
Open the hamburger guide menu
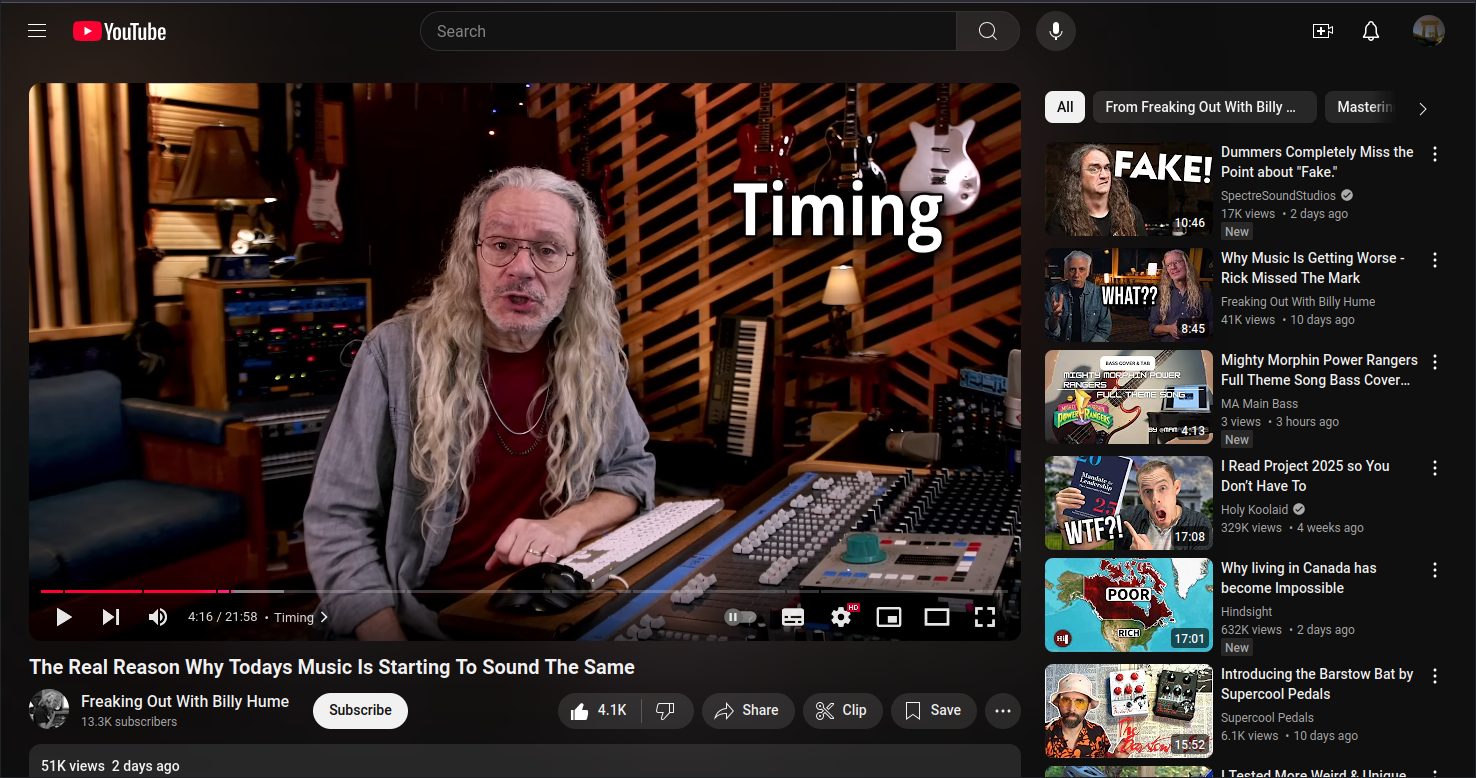(x=37, y=31)
